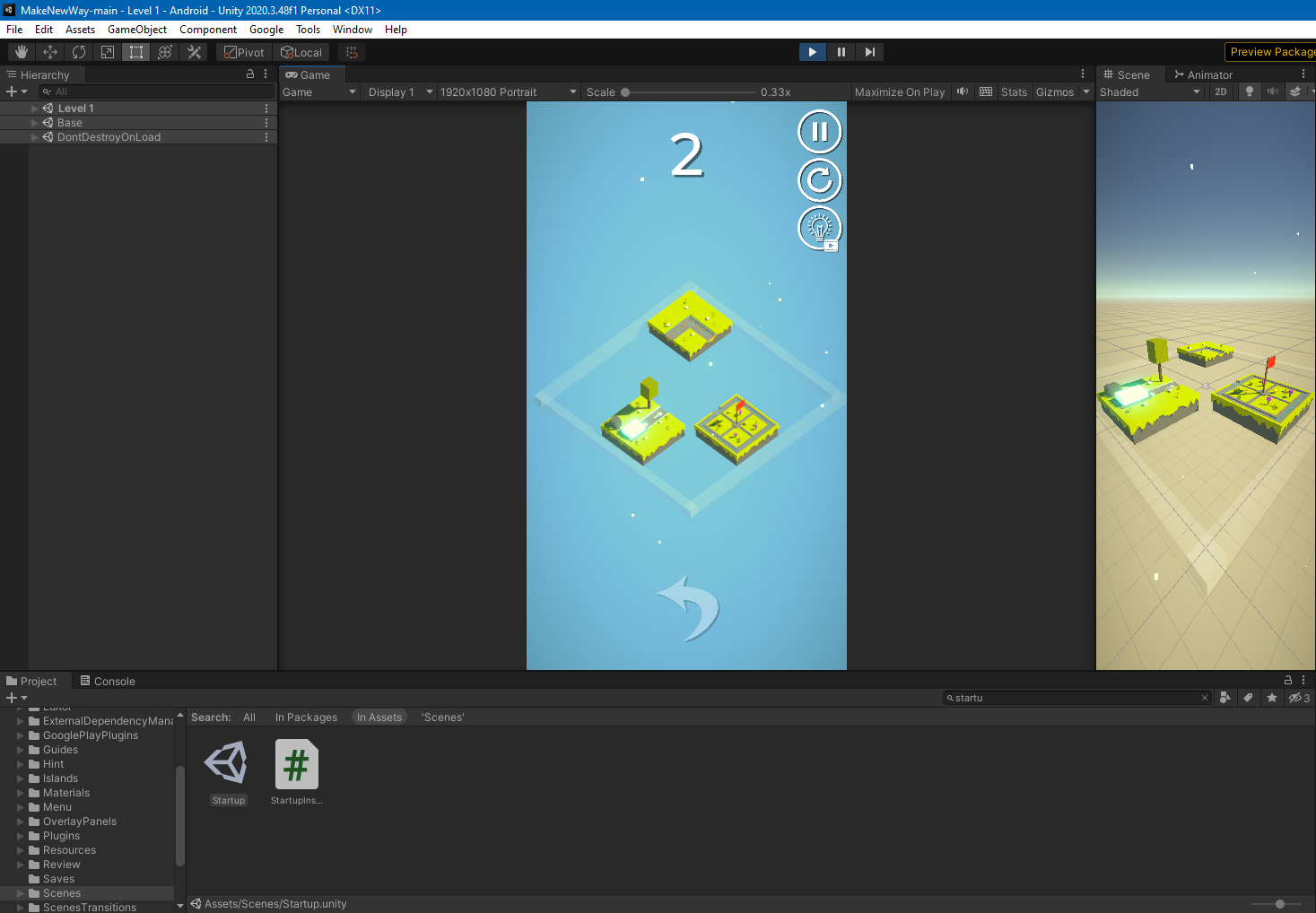Search by type icon in Project panel
Viewport: 1316px width, 913px height.
tap(1224, 698)
